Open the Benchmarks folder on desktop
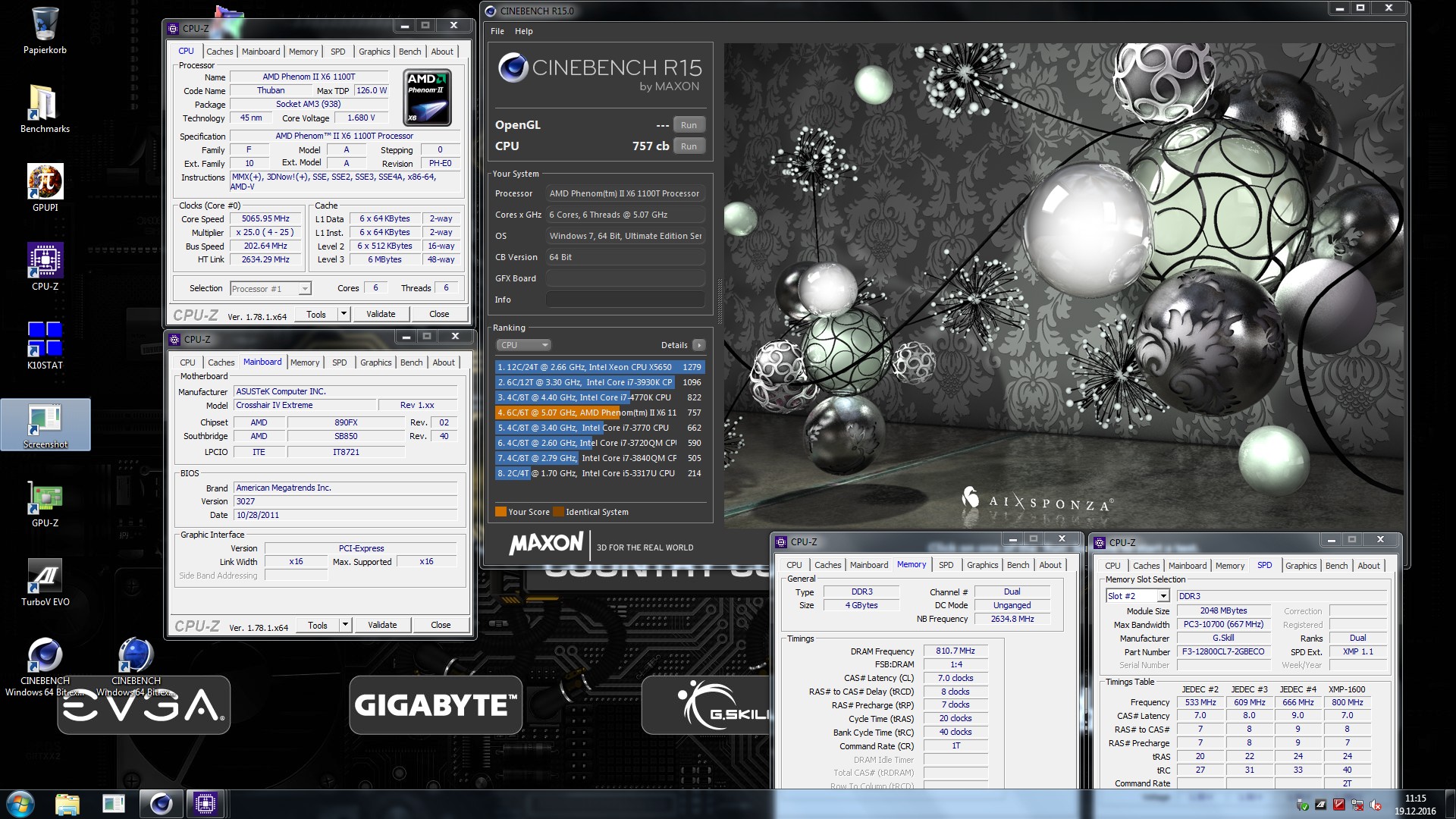1456x819 pixels. click(x=45, y=108)
